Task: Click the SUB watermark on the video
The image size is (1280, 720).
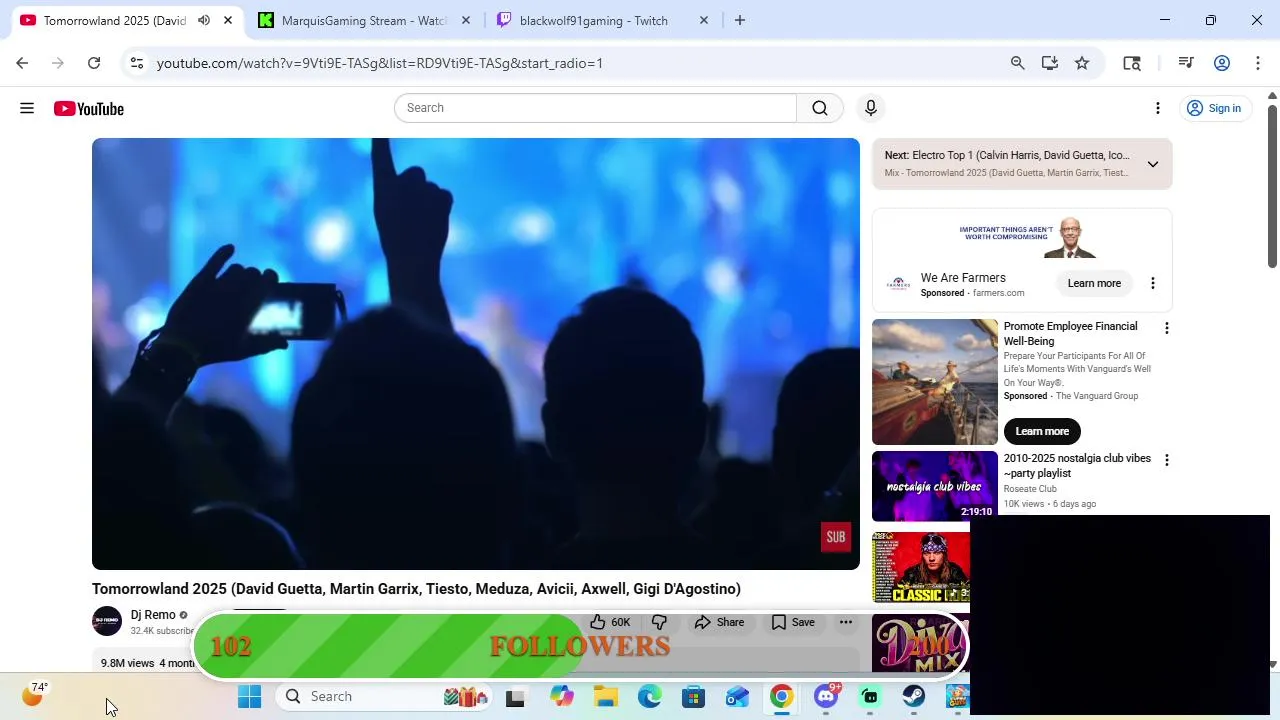Action: [x=835, y=537]
